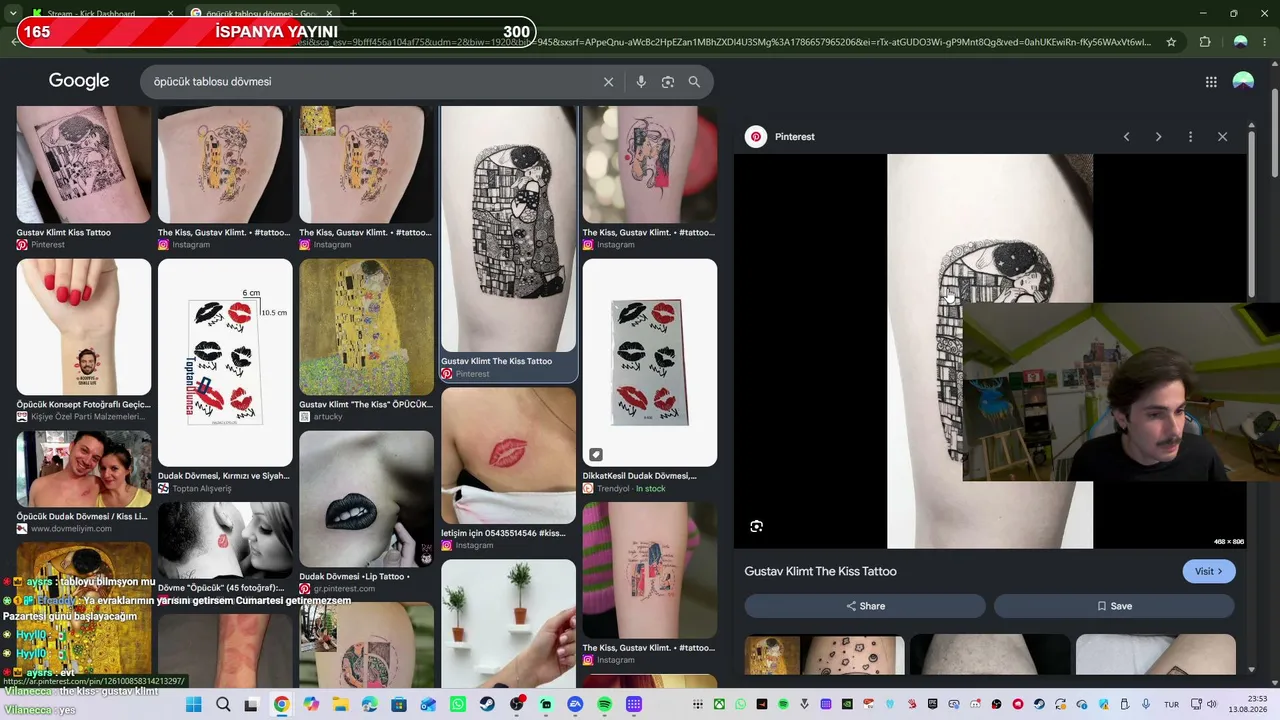Open the Klimt "The Kiss" artucky painting result
The image size is (1280, 720).
pos(367,327)
